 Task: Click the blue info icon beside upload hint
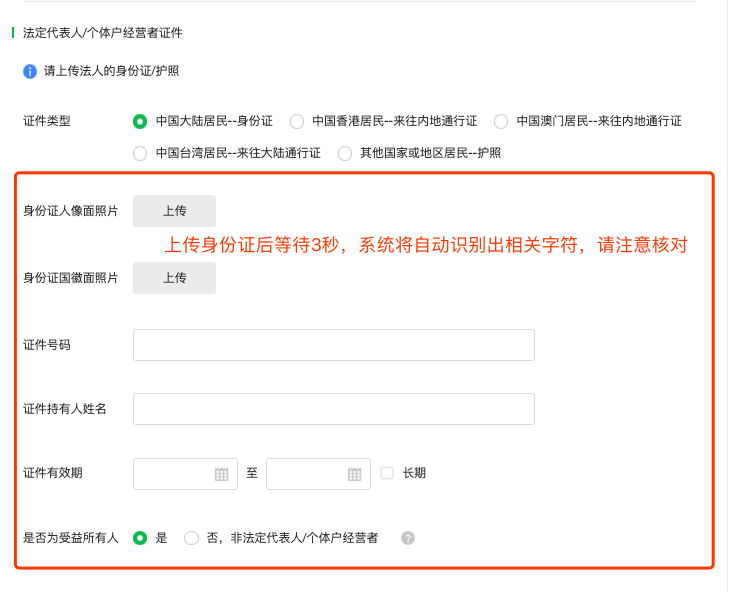pos(30,71)
